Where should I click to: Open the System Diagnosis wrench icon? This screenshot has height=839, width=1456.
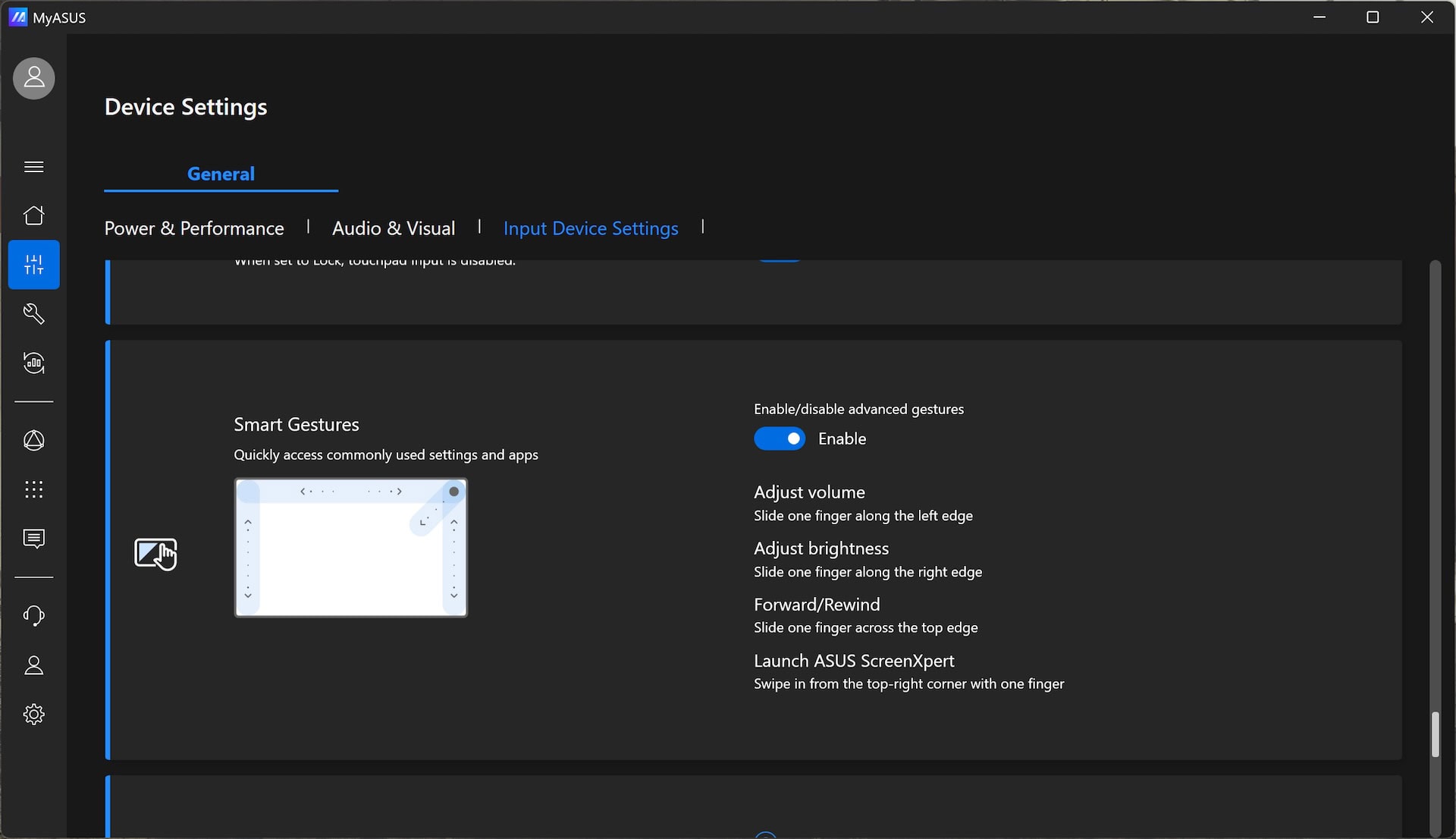[34, 314]
